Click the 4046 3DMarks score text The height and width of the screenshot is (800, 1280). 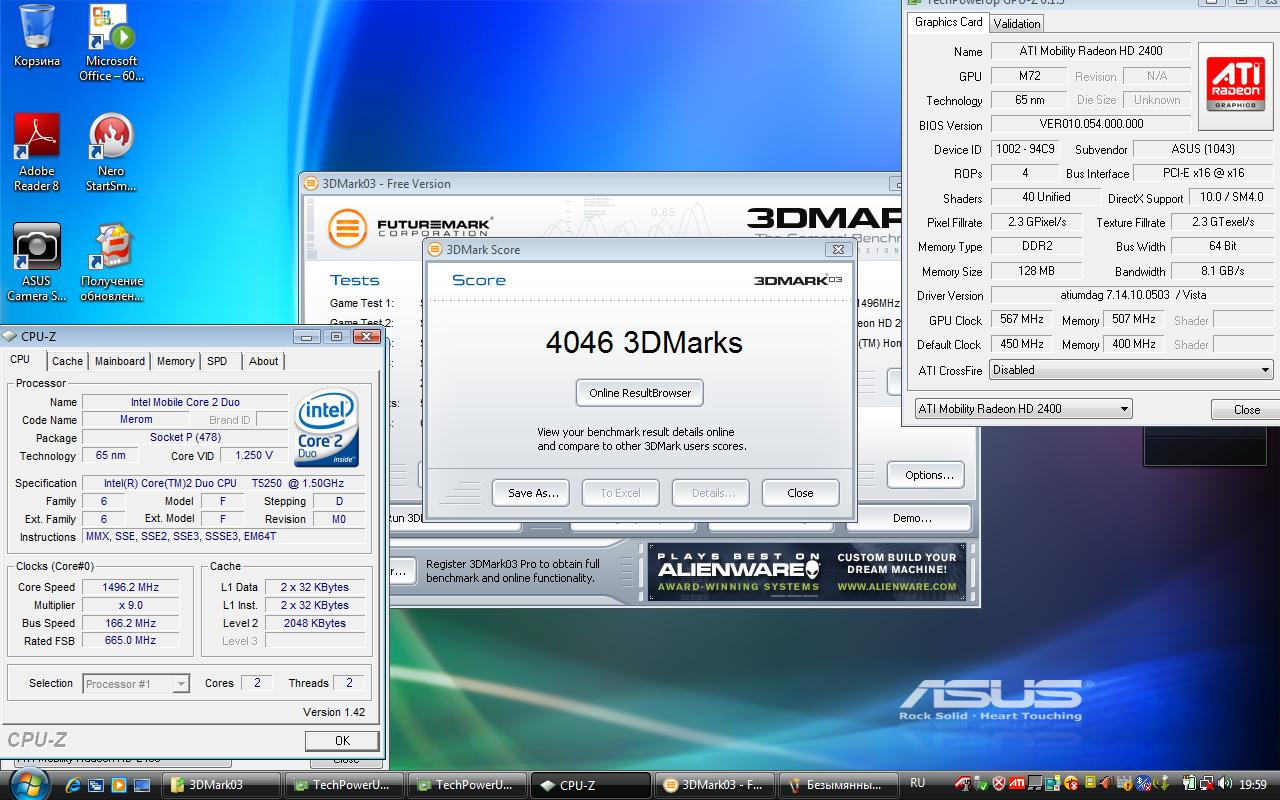pyautogui.click(x=644, y=342)
